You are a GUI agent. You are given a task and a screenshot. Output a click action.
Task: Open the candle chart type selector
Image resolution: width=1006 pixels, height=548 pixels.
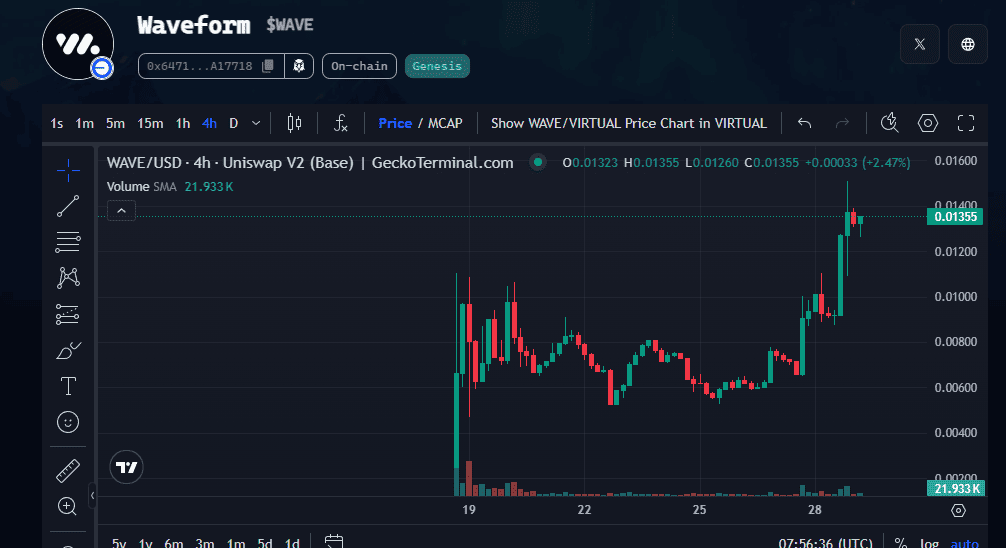tap(294, 123)
